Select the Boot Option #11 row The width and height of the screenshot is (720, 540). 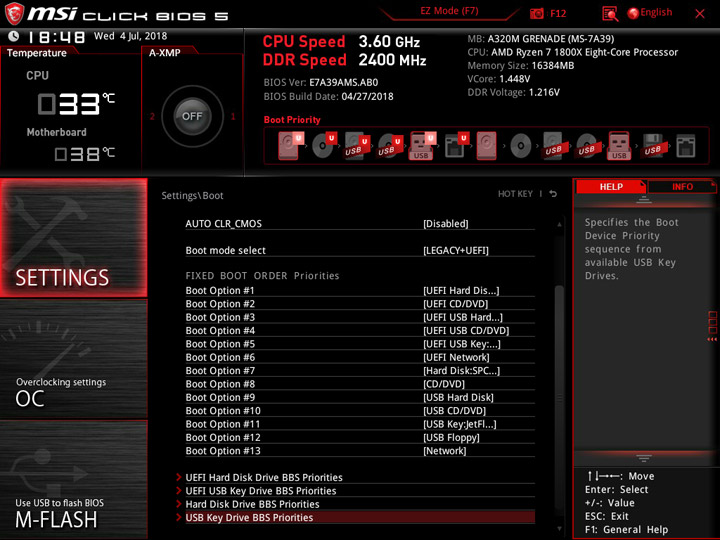[x=360, y=424]
